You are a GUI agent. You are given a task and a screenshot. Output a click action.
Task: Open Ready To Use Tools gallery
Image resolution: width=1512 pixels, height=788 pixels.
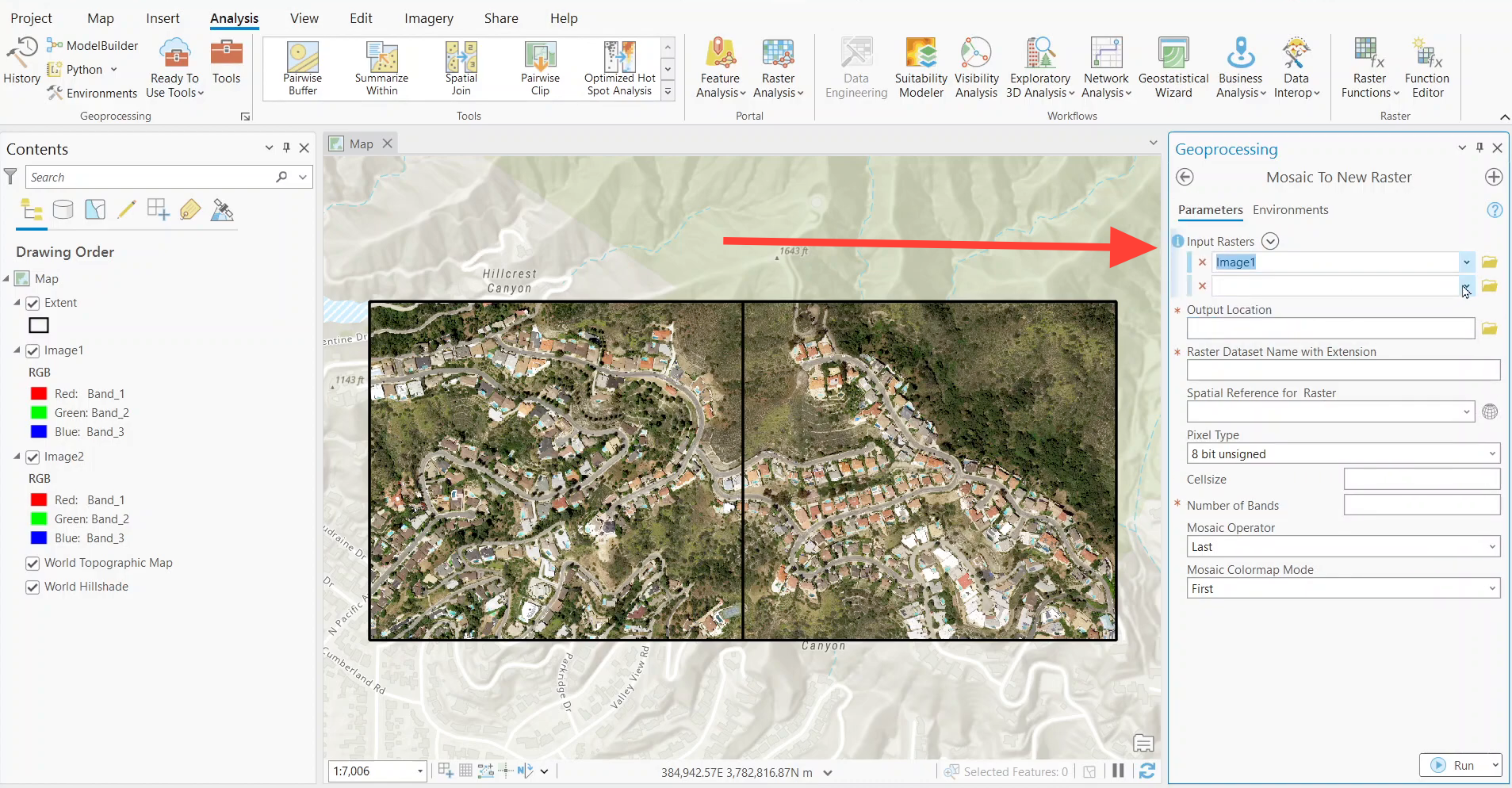pos(174,68)
